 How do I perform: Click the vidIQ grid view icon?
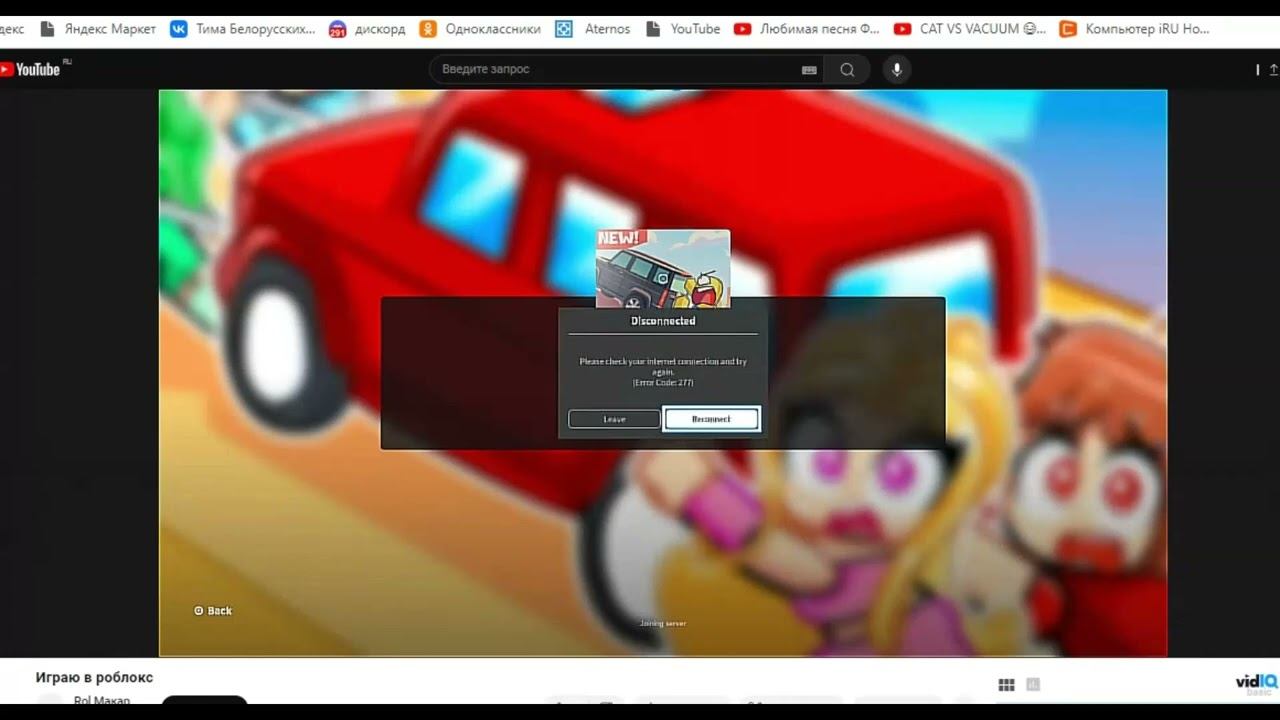click(x=1007, y=685)
